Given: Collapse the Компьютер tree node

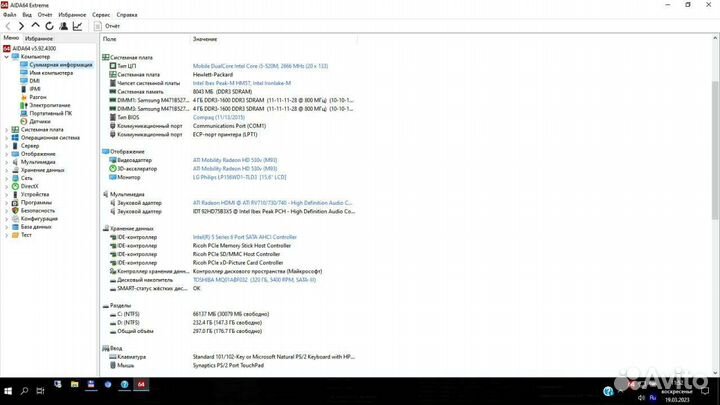Looking at the screenshot, I should [x=6, y=56].
